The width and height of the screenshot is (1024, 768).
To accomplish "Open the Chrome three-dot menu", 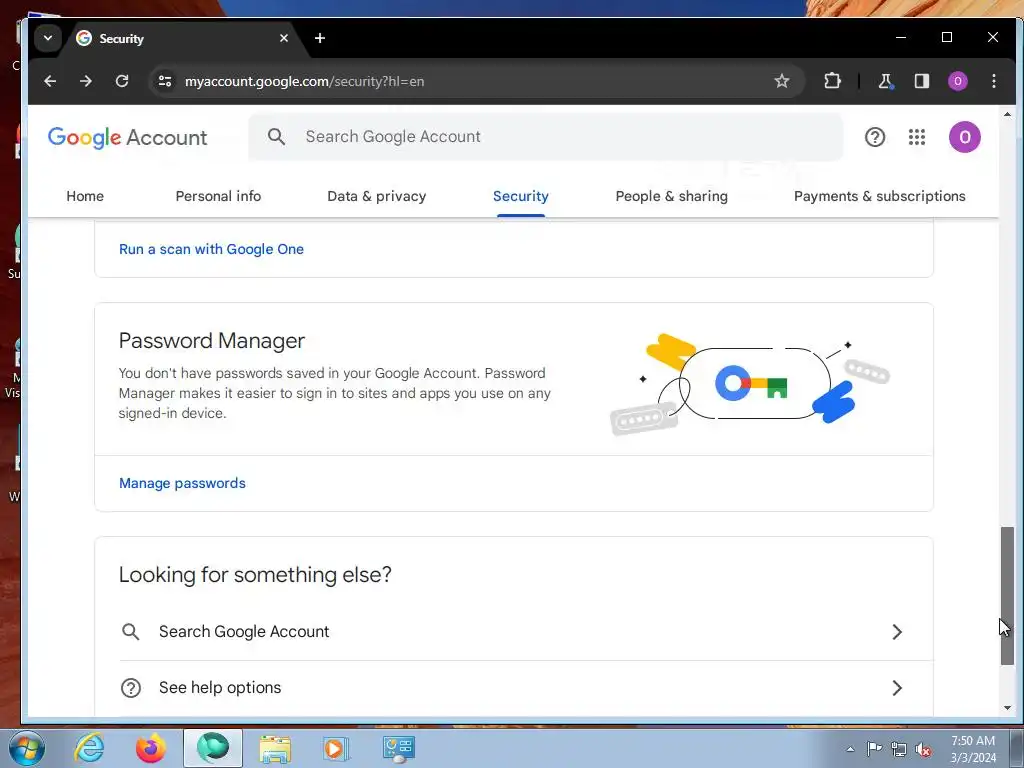I will tap(993, 81).
